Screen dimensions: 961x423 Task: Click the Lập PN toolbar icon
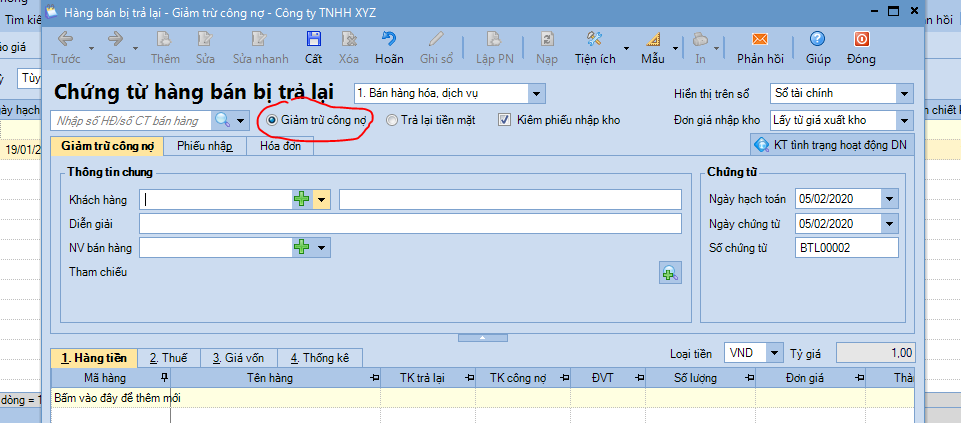click(494, 39)
